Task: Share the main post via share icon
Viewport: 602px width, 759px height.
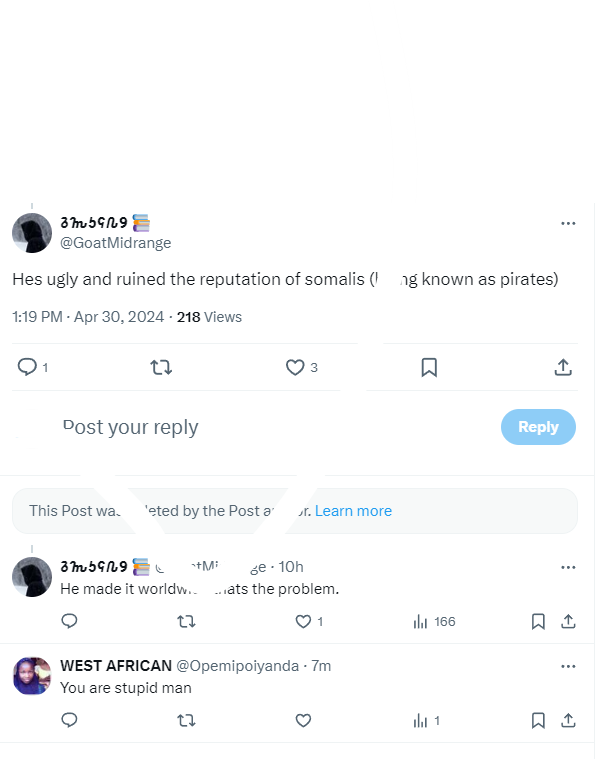Action: point(563,367)
